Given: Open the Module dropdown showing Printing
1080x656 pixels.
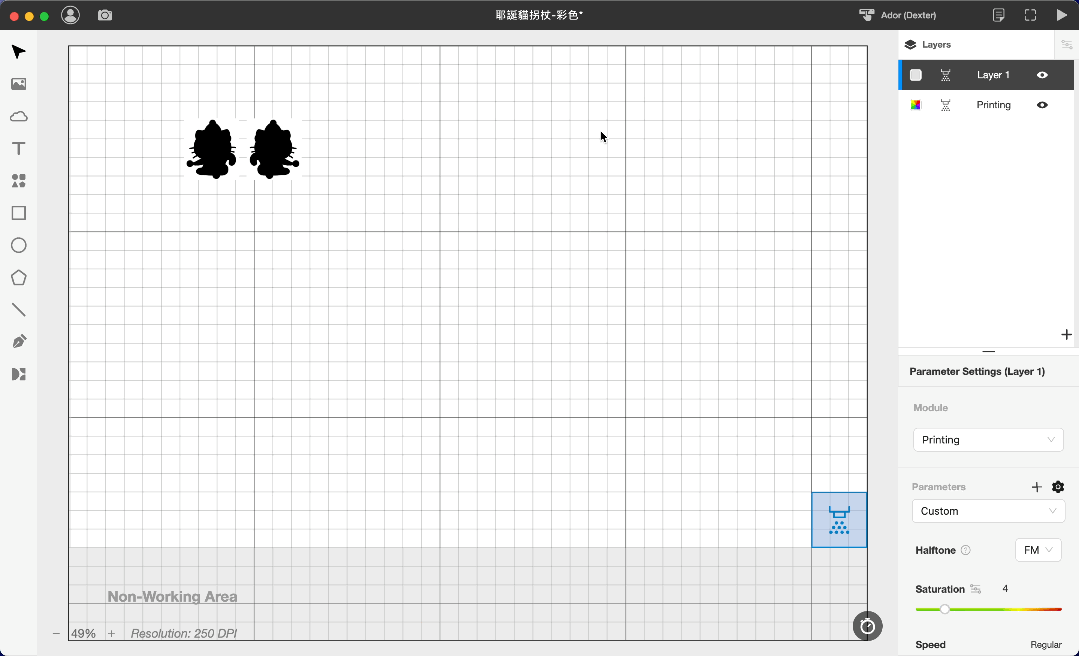Looking at the screenshot, I should pos(988,440).
